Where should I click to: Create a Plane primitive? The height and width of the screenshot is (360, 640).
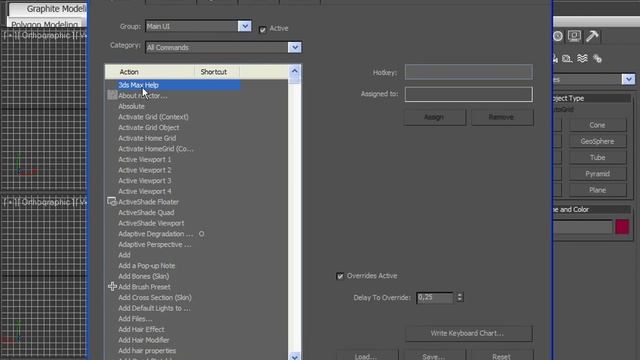click(598, 190)
